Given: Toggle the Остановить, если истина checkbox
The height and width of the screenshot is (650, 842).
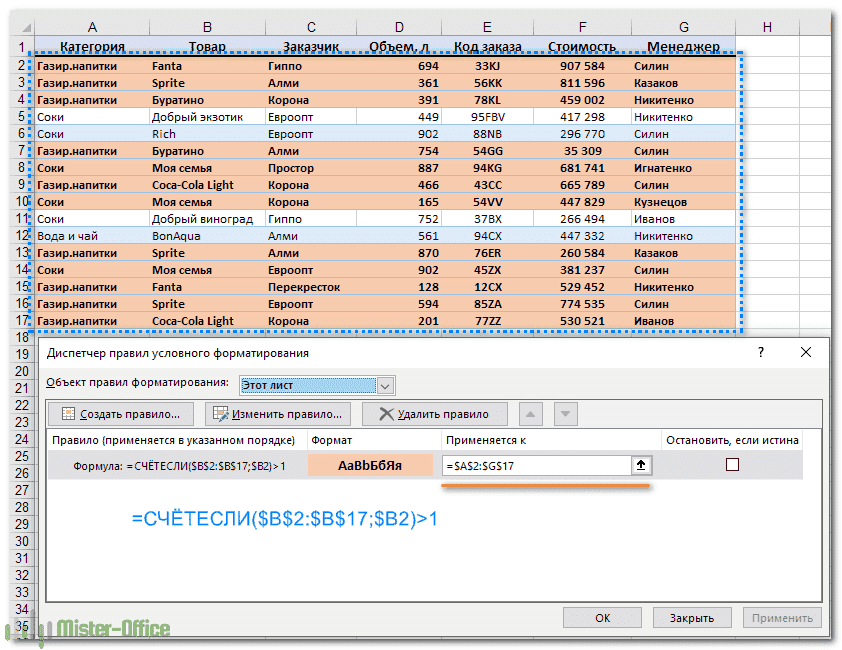Looking at the screenshot, I should (x=732, y=465).
